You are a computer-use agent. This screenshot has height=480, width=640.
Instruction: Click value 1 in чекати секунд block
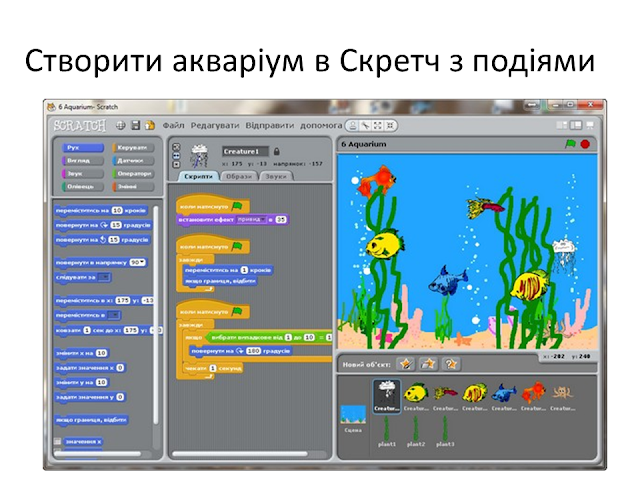213,368
